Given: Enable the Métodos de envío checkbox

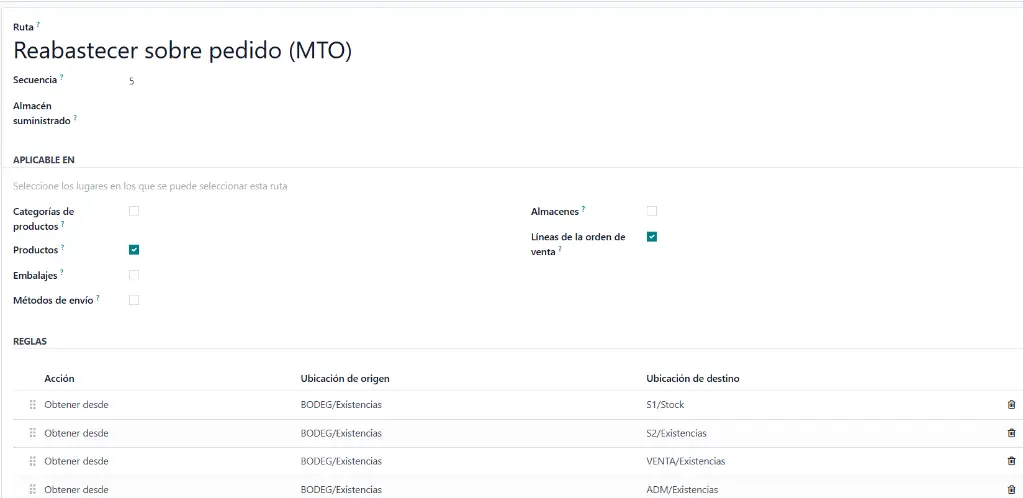Looking at the screenshot, I should [134, 300].
